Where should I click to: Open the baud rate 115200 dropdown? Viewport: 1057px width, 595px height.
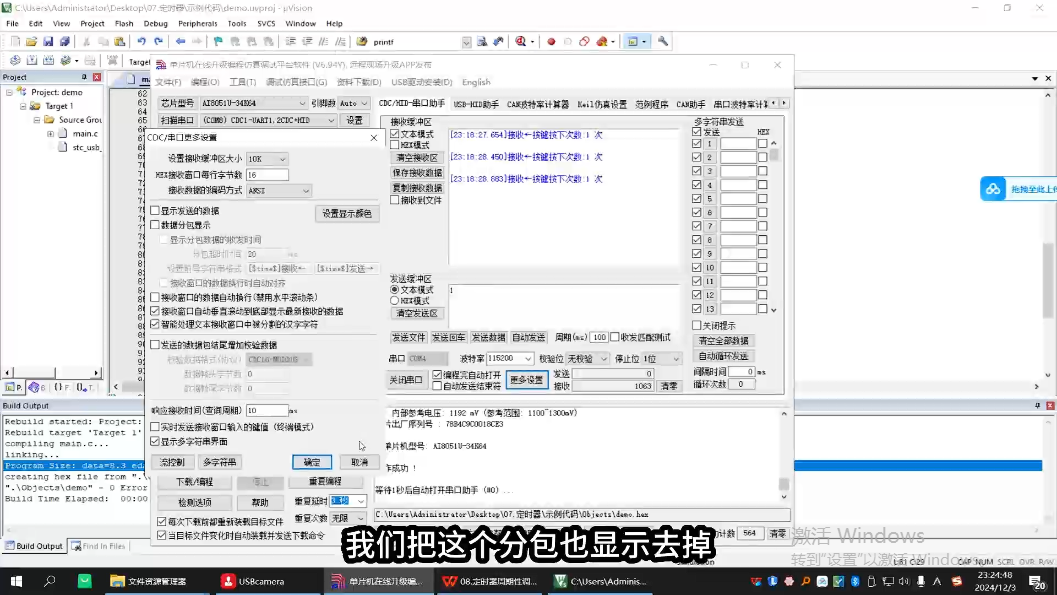(510, 358)
